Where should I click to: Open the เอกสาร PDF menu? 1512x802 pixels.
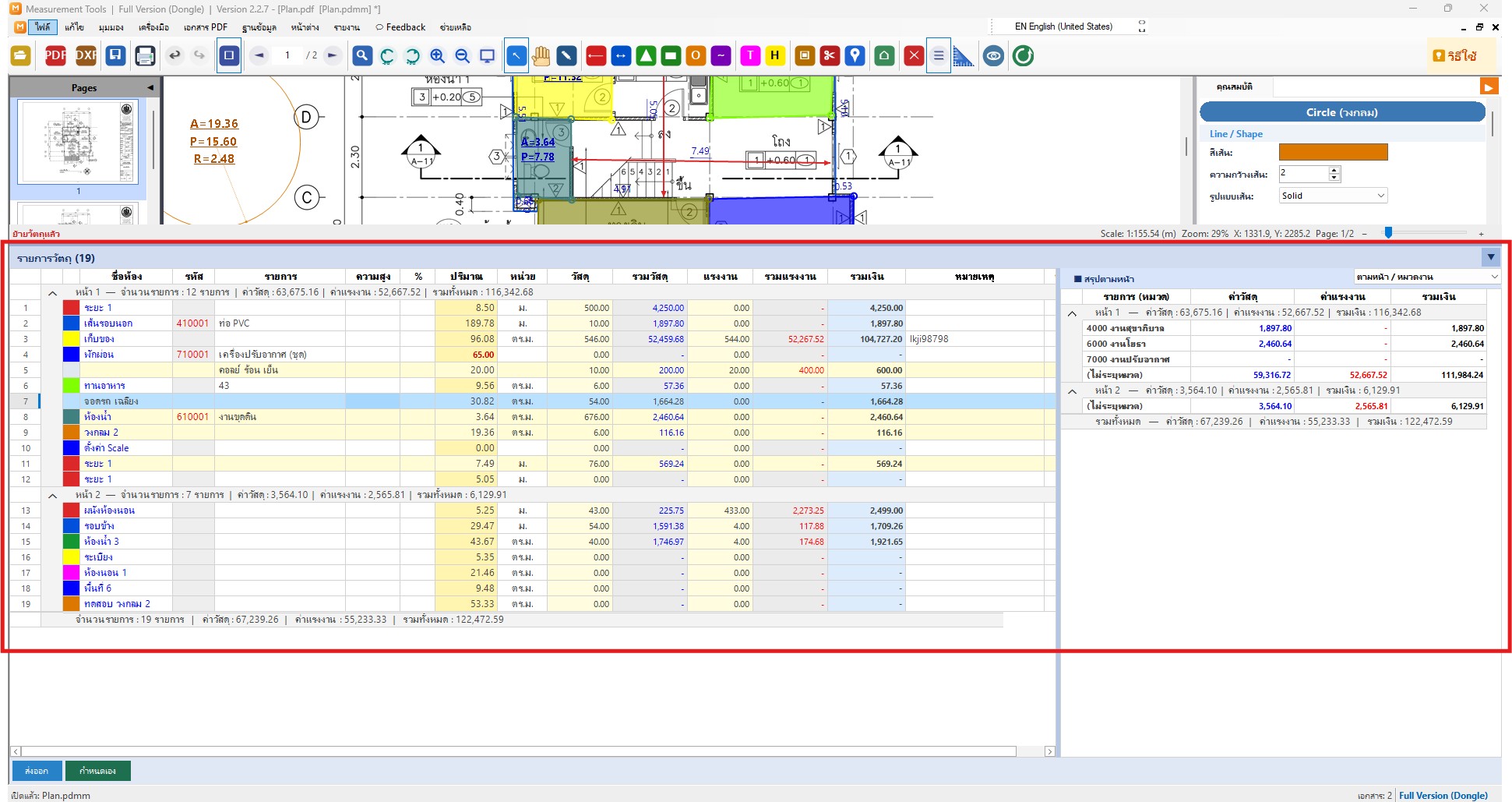(x=206, y=27)
